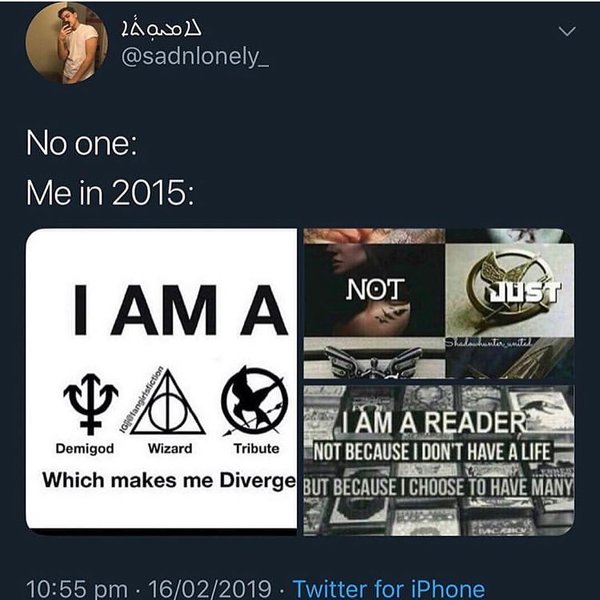Open the Twitter for iPhone link

[x=389, y=588]
